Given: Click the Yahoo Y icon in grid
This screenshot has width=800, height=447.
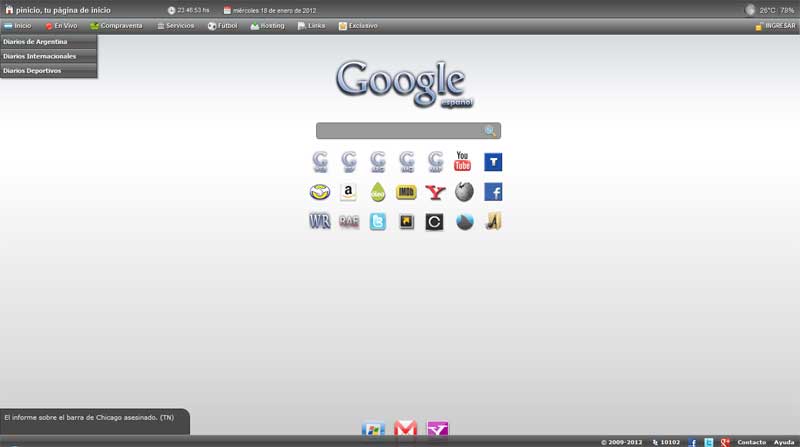Looking at the screenshot, I should [435, 192].
